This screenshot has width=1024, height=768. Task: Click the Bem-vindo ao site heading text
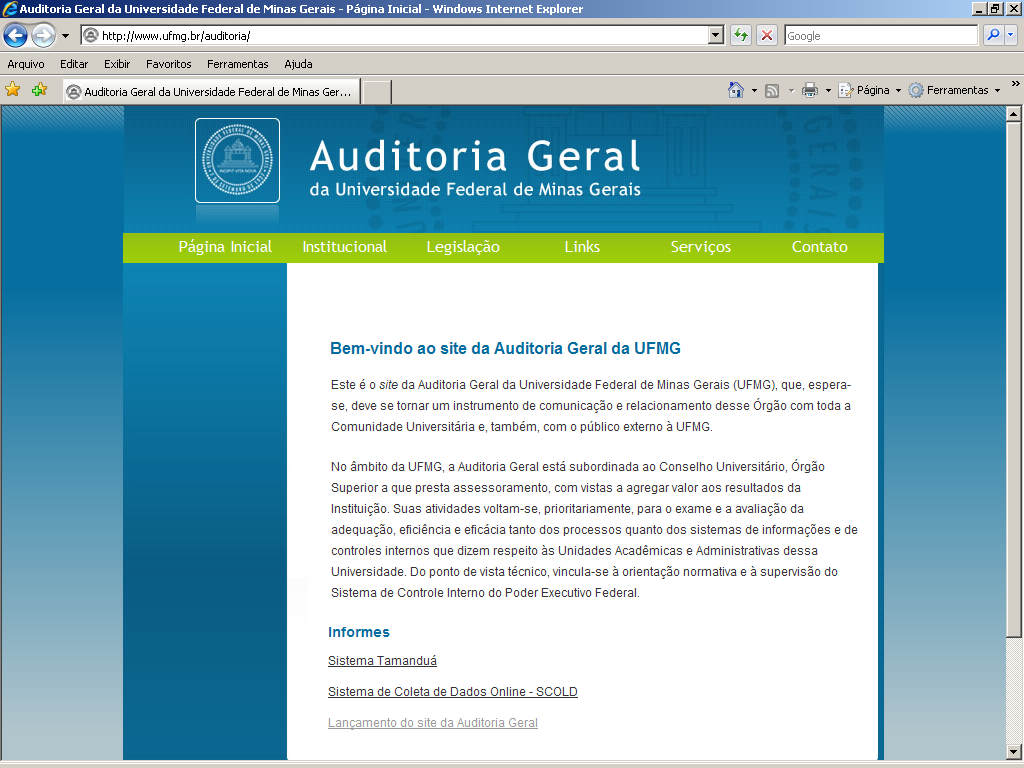pos(505,348)
